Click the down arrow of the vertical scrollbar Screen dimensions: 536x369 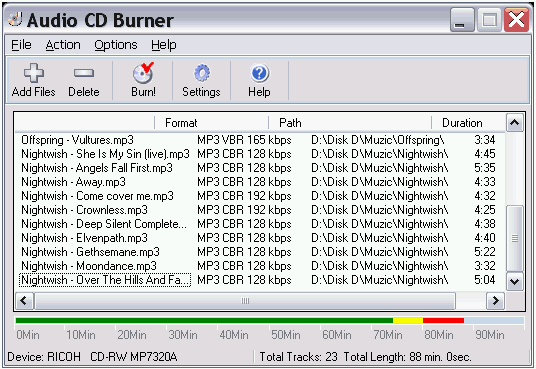coord(514,282)
